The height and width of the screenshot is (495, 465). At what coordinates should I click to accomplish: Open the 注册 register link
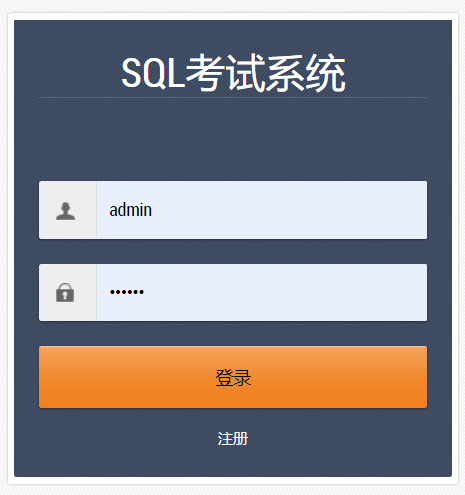coord(233,439)
